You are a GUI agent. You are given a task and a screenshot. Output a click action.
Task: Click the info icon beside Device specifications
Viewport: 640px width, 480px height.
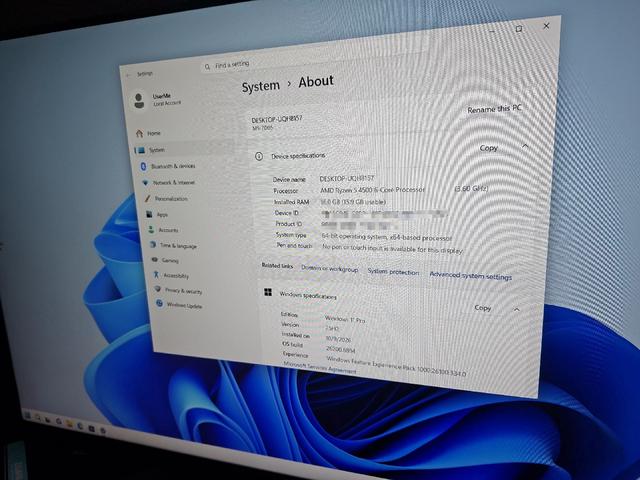click(259, 156)
